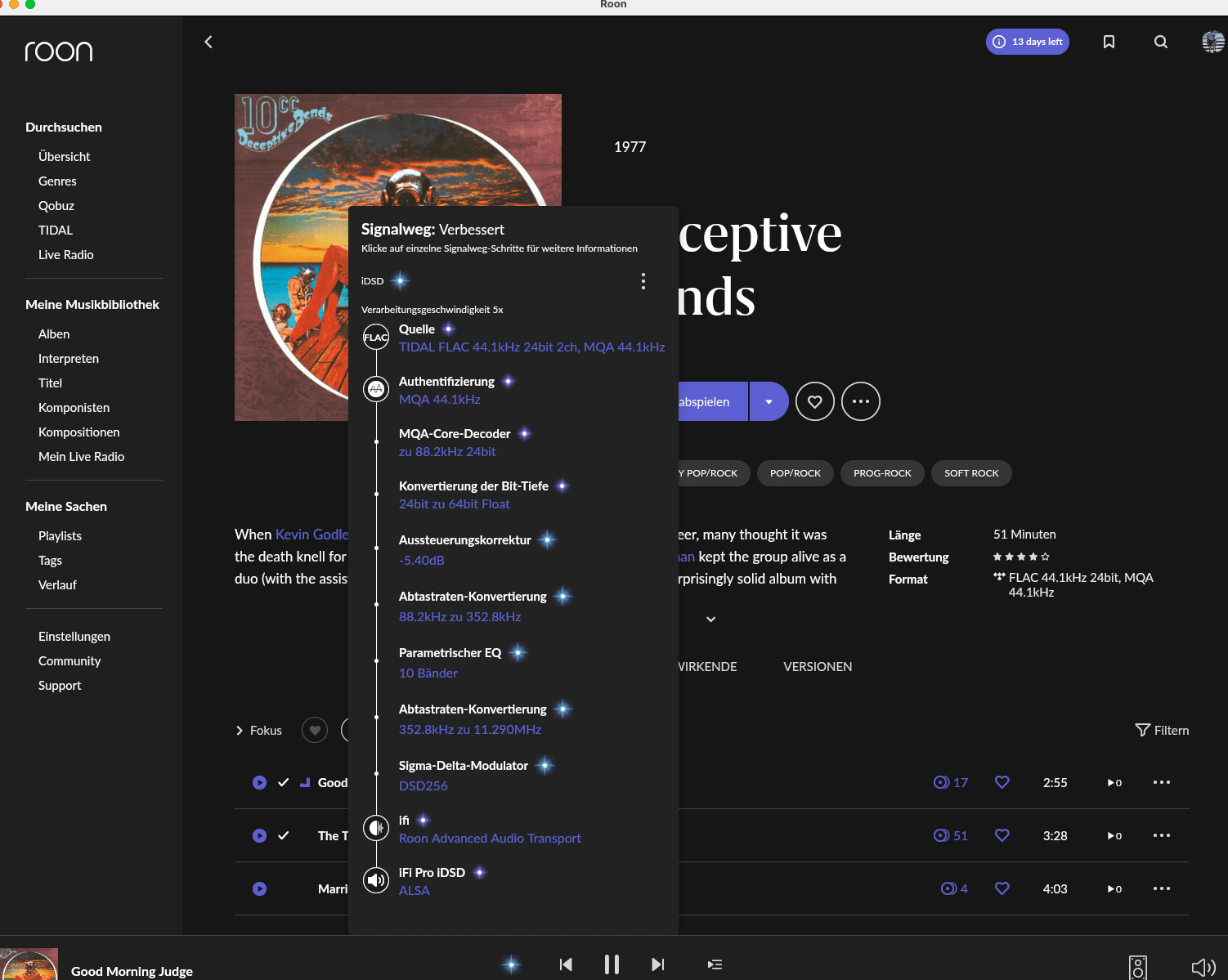Click the Roon logo
The height and width of the screenshot is (980, 1228).
(59, 51)
